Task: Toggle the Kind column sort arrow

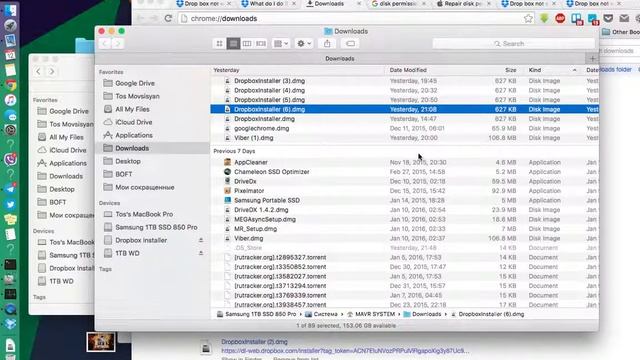Action: point(574,70)
